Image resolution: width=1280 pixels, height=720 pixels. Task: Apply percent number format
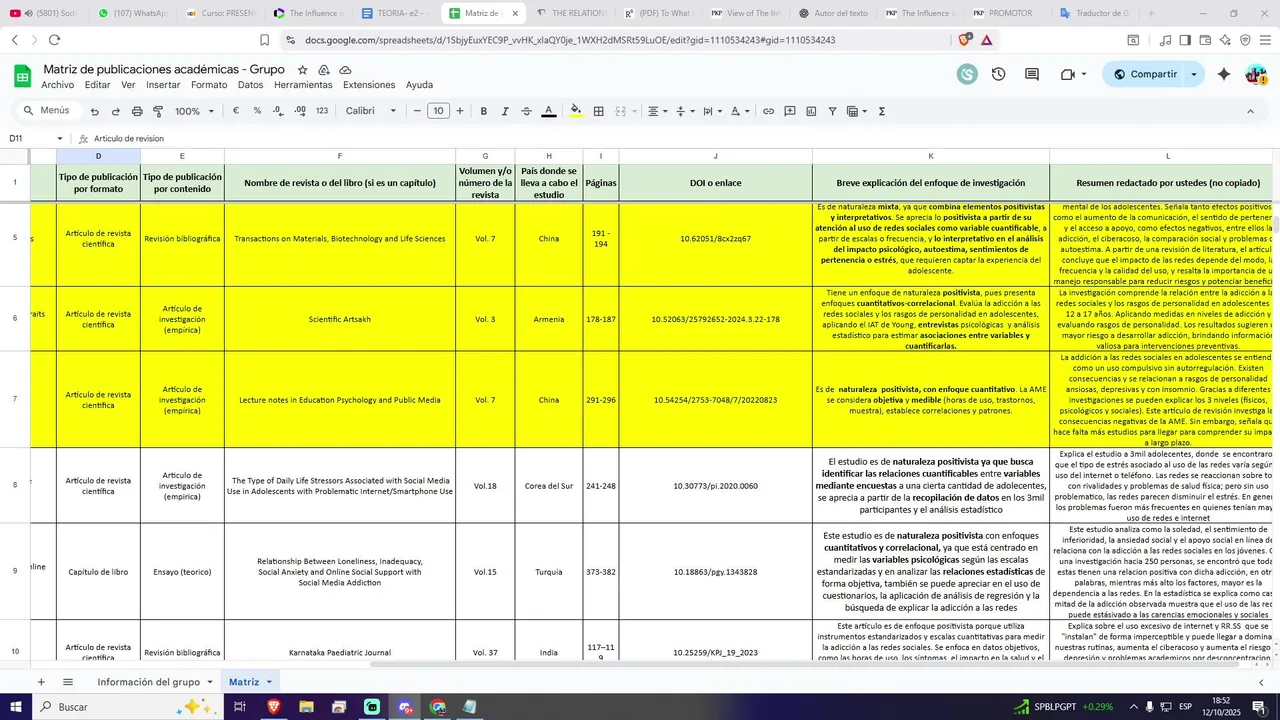(257, 111)
